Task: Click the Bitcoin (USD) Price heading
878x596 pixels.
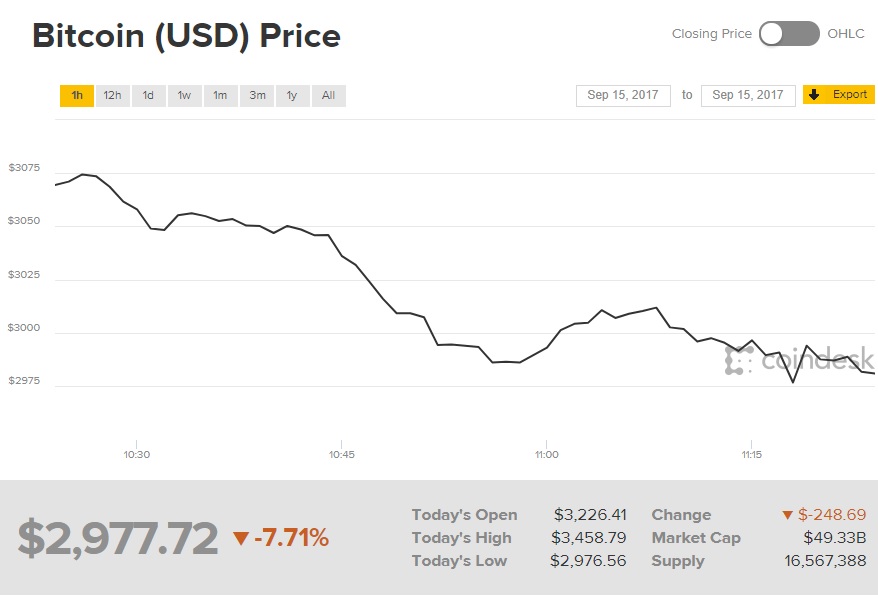Action: click(x=187, y=36)
